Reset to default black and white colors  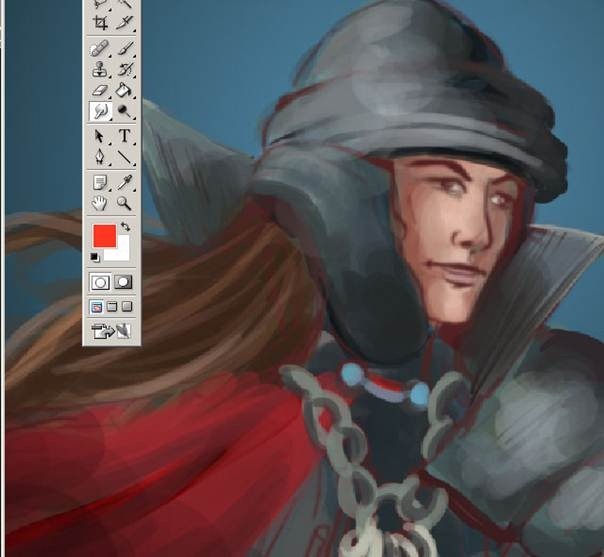pos(95,257)
